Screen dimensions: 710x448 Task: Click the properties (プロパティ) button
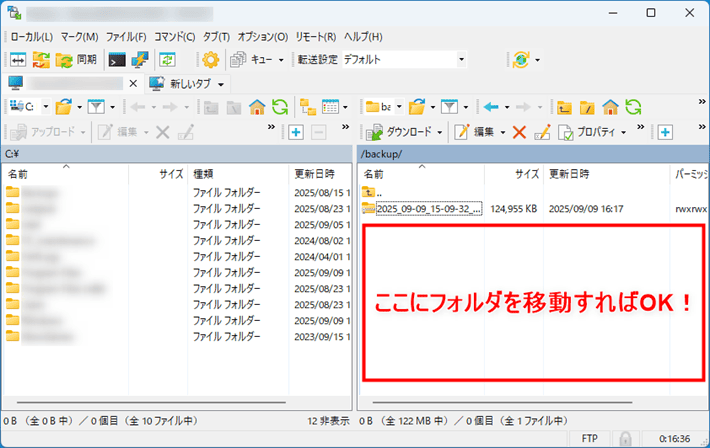[x=592, y=132]
